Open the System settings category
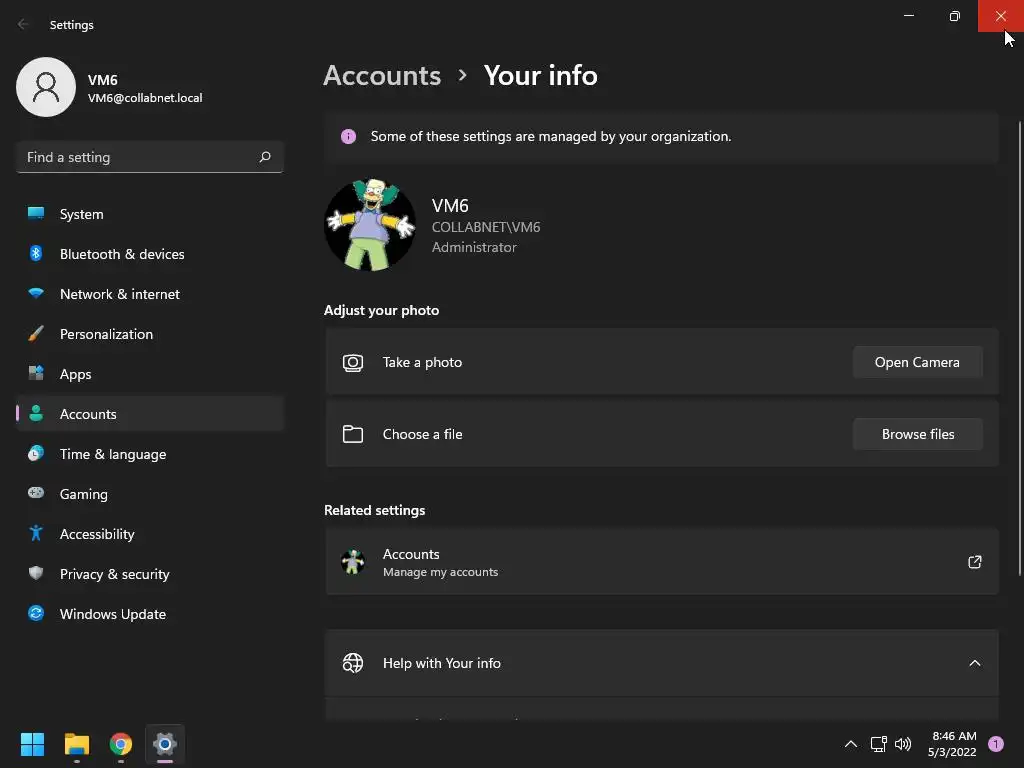Image resolution: width=1024 pixels, height=768 pixels. coord(81,214)
